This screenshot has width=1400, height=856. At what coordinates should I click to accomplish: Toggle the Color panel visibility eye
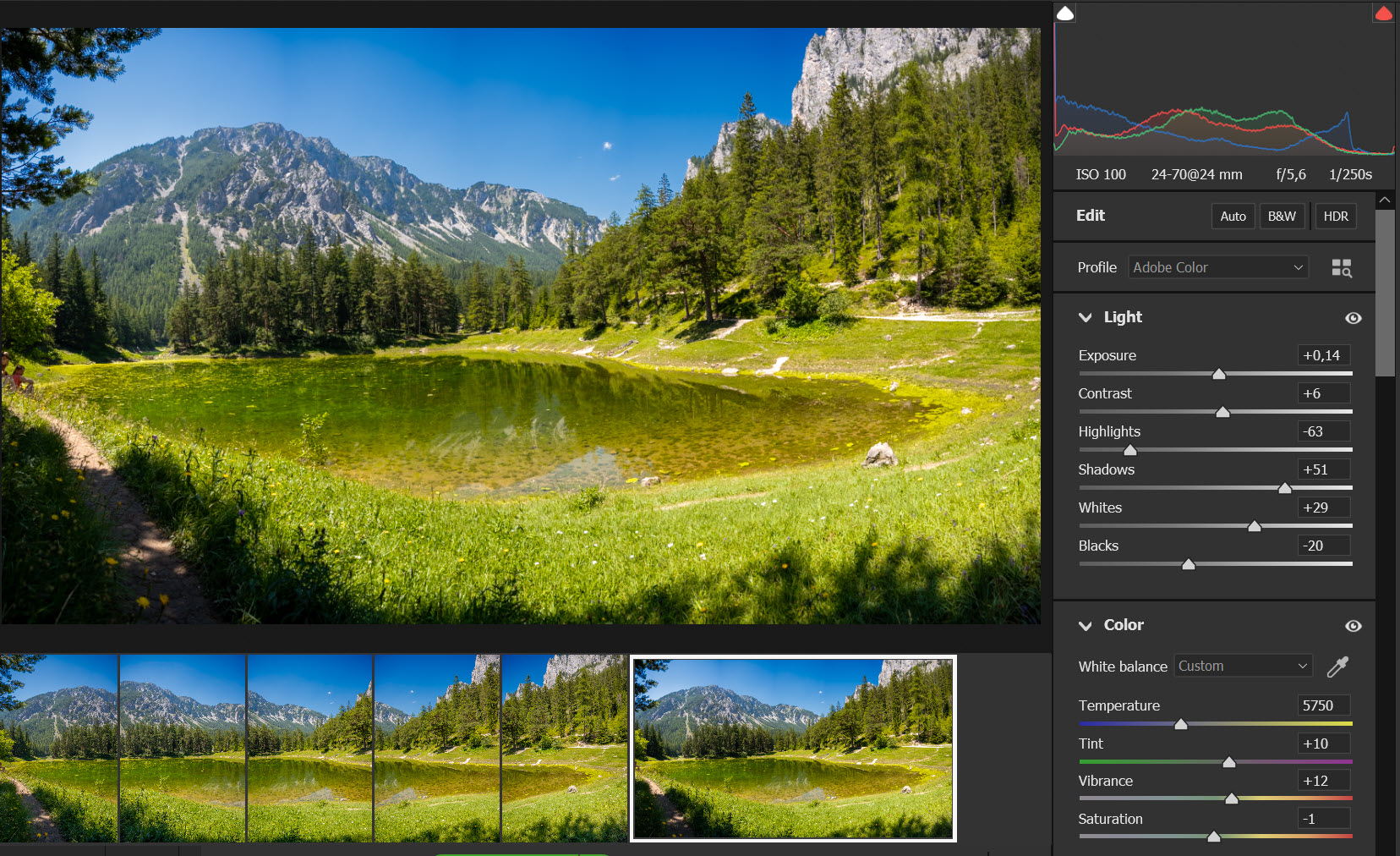click(1353, 626)
